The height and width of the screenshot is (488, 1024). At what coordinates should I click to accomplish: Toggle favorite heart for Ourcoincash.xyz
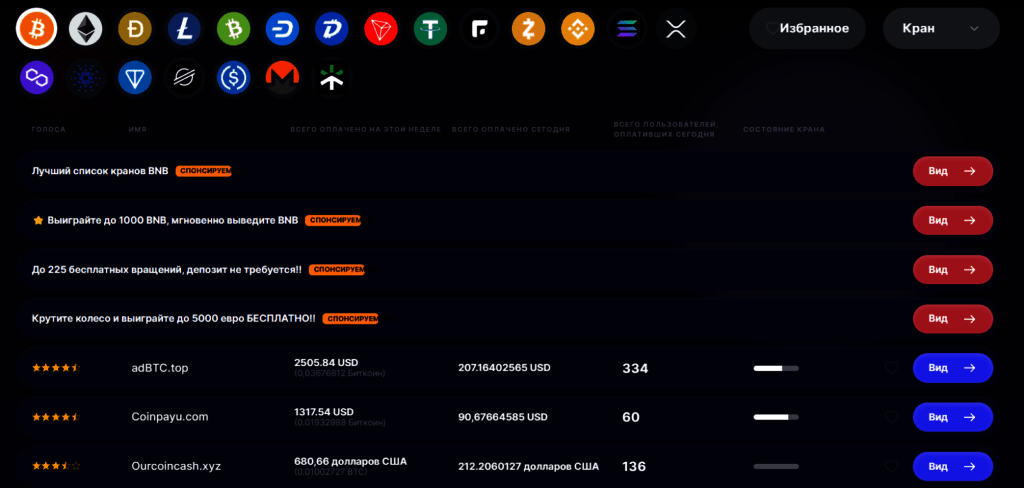(891, 466)
